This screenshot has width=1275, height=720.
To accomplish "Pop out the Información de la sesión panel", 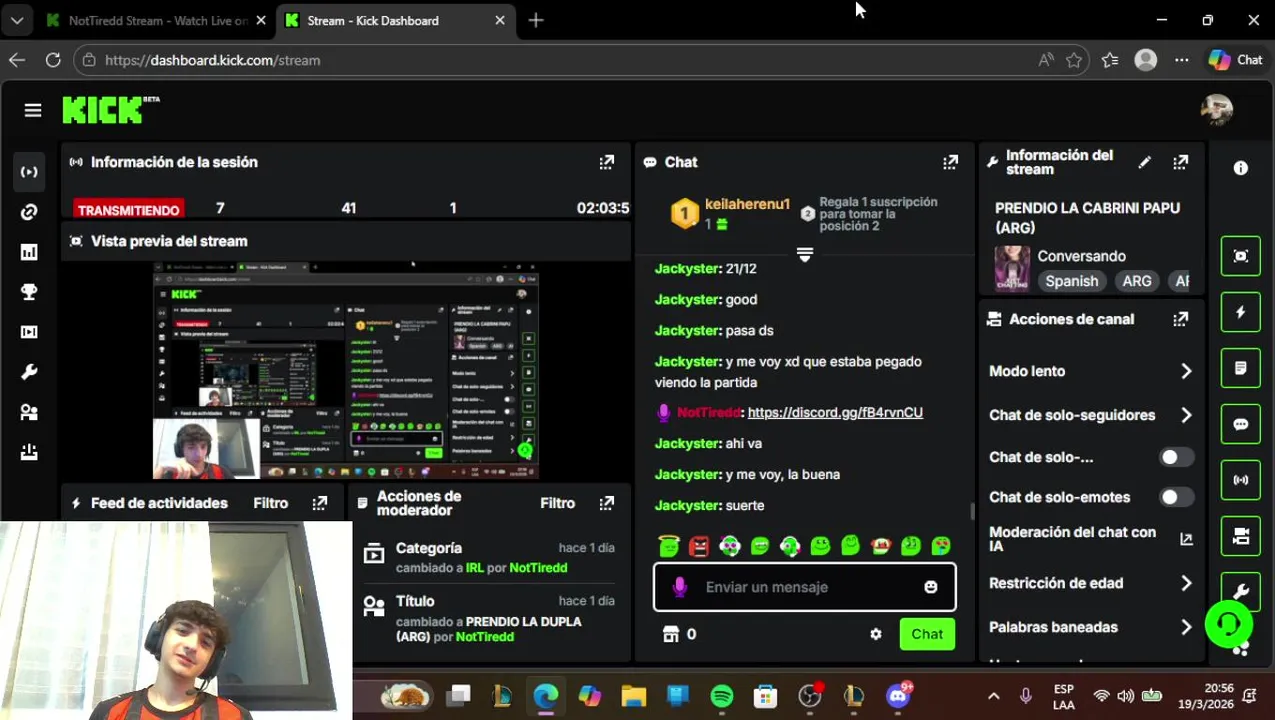I will (x=607, y=162).
